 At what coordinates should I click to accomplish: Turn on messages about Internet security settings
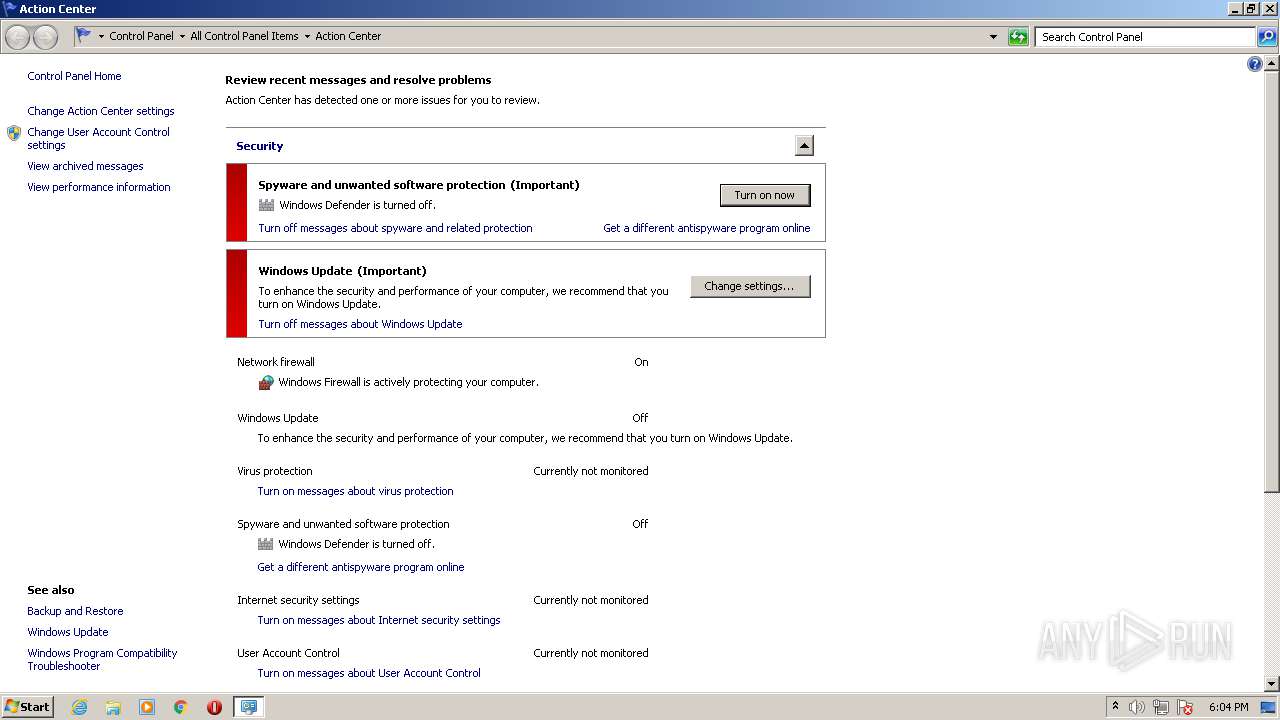click(x=379, y=620)
